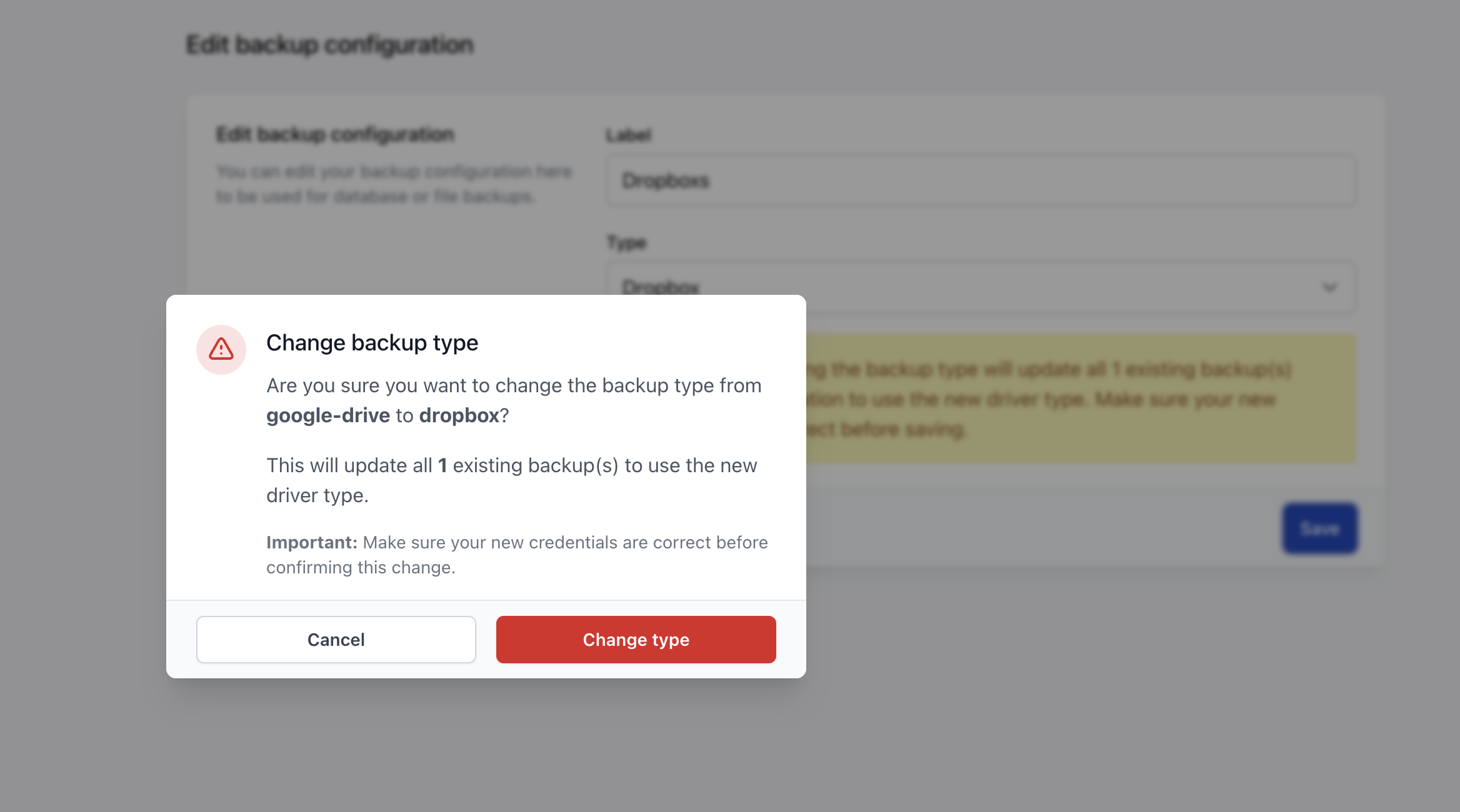The width and height of the screenshot is (1460, 812).
Task: Click the Label field caption
Action: (x=629, y=135)
